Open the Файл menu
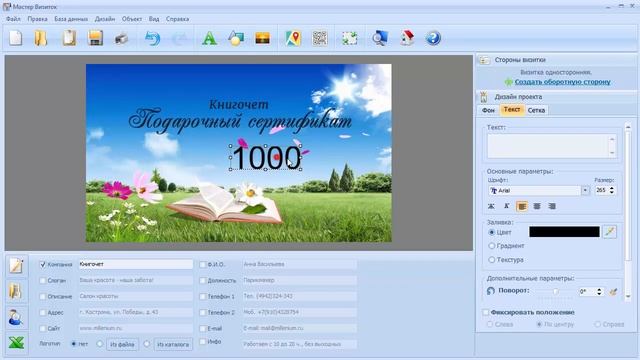Viewport: 640px width, 360px height. [x=13, y=19]
